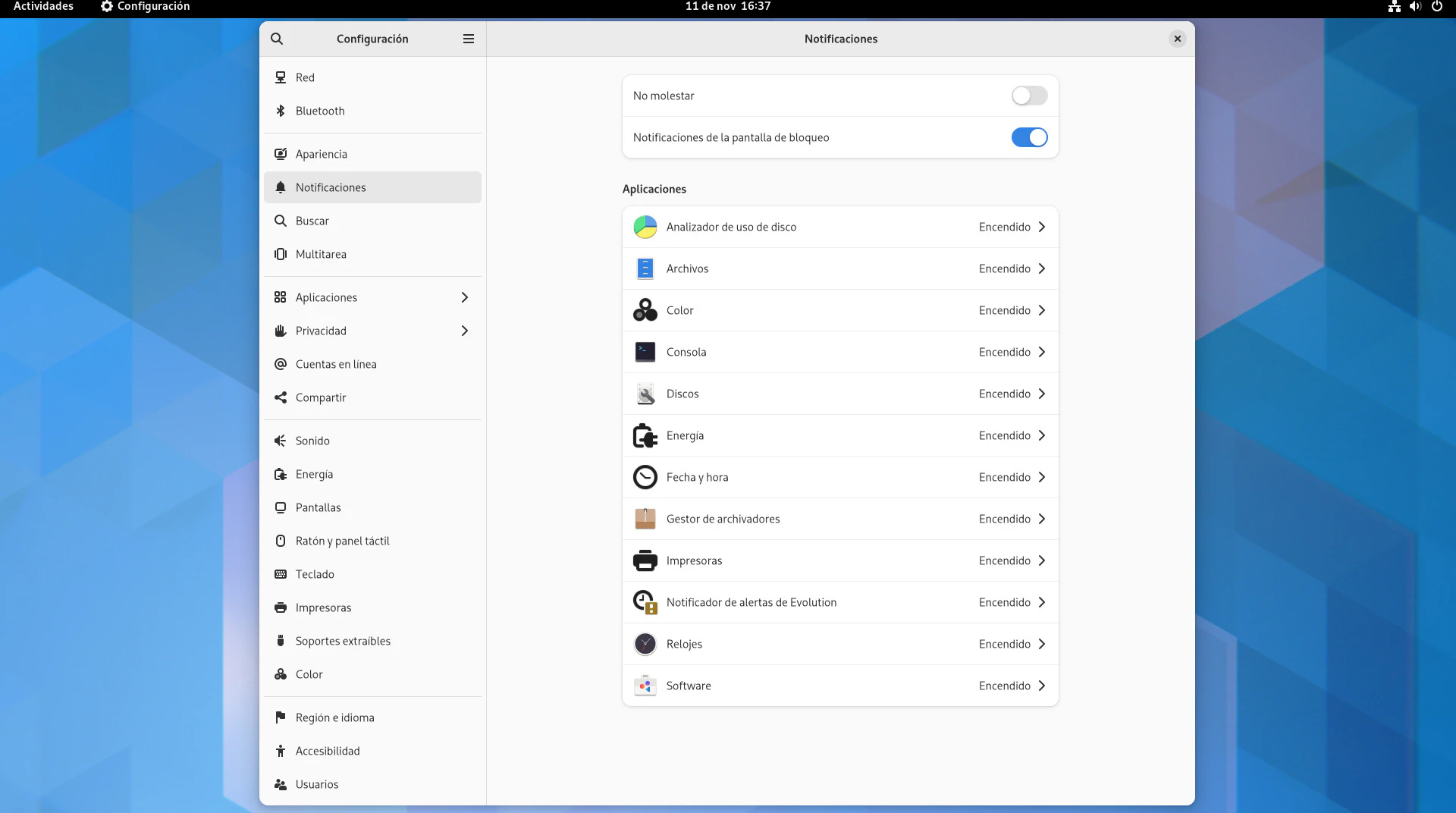Click the search magnifier icon in Configuración header
This screenshot has width=1456, height=813.
[x=277, y=39]
